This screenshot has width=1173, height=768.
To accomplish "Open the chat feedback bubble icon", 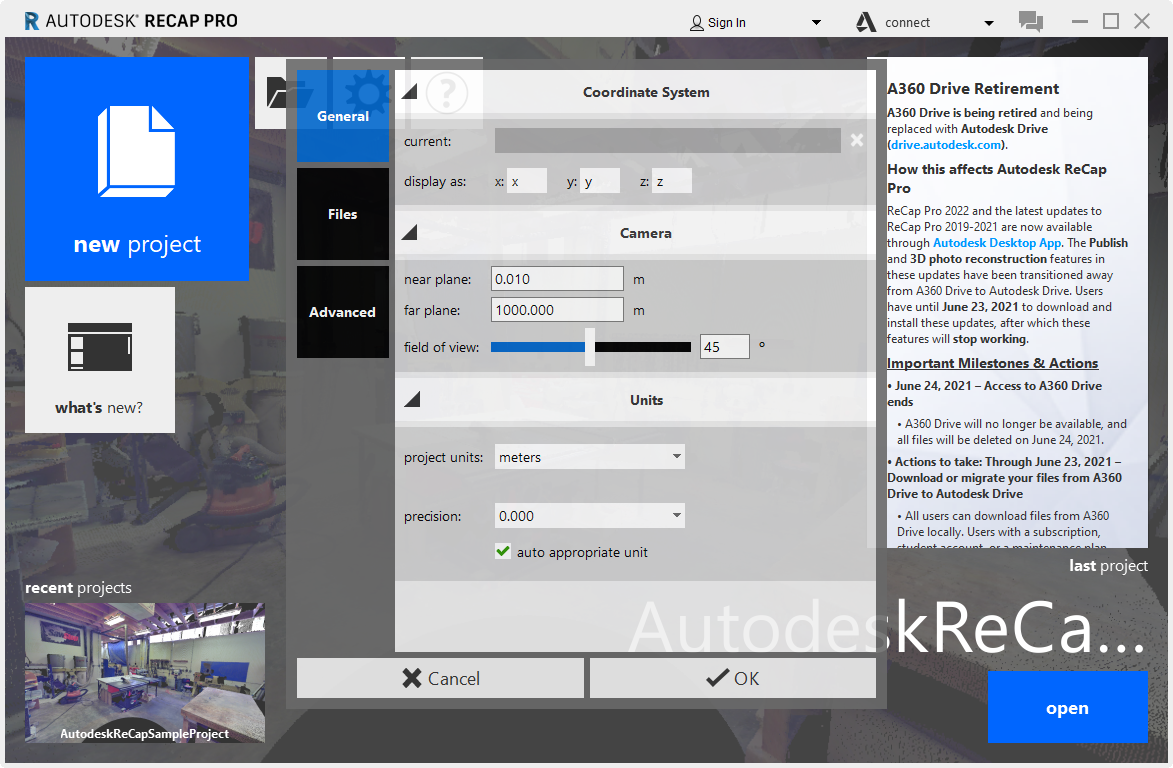I will point(1031,21).
